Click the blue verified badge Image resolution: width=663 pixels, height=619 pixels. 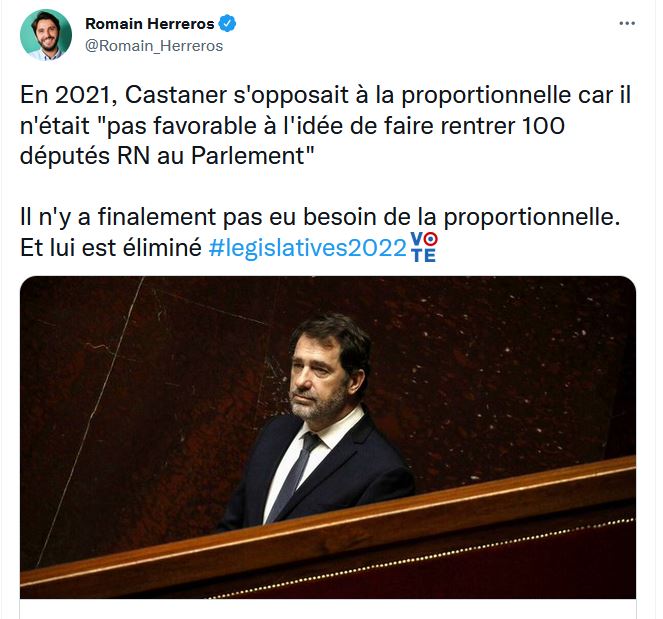(227, 24)
